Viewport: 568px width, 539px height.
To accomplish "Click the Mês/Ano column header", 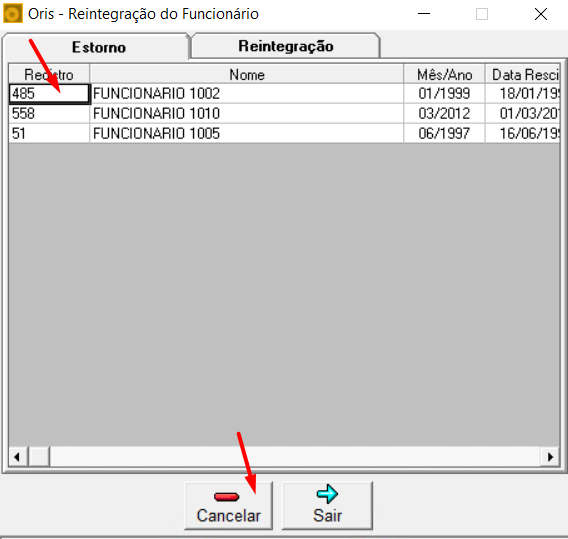I will click(444, 75).
